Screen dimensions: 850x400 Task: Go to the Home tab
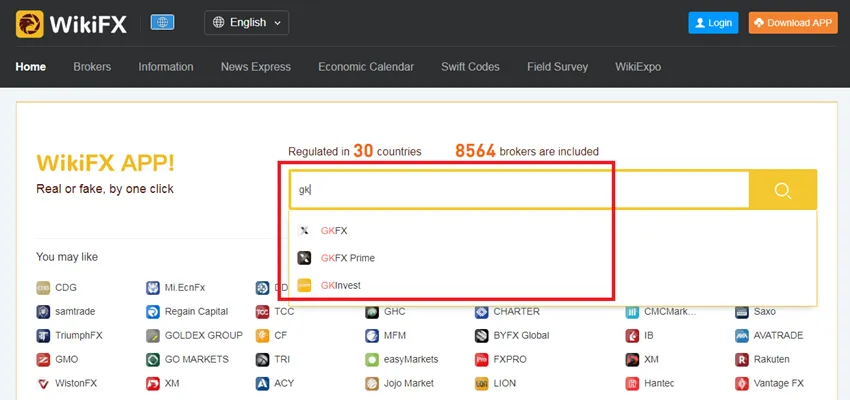pyautogui.click(x=30, y=67)
